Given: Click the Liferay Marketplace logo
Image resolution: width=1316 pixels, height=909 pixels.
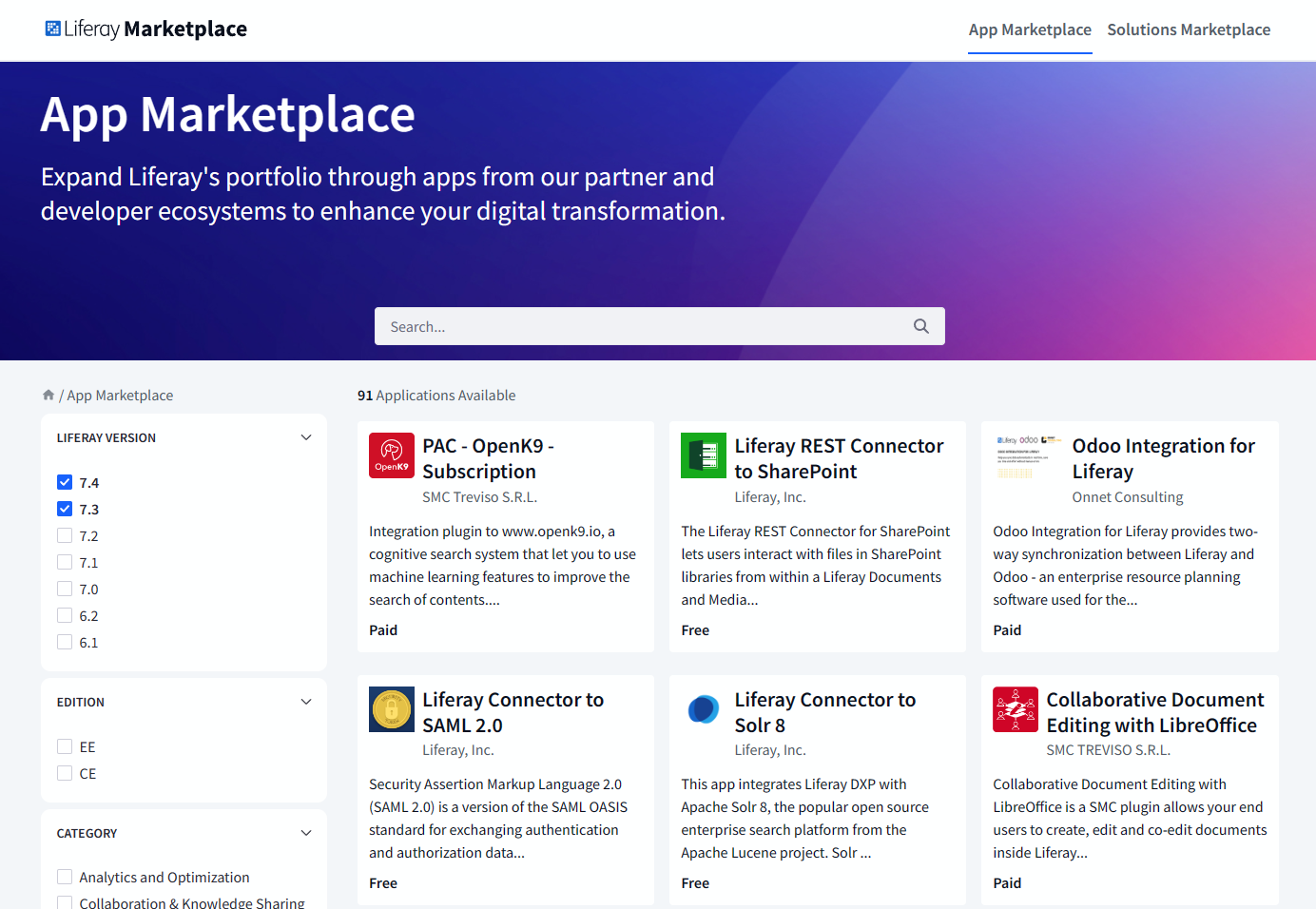Looking at the screenshot, I should coord(145,29).
